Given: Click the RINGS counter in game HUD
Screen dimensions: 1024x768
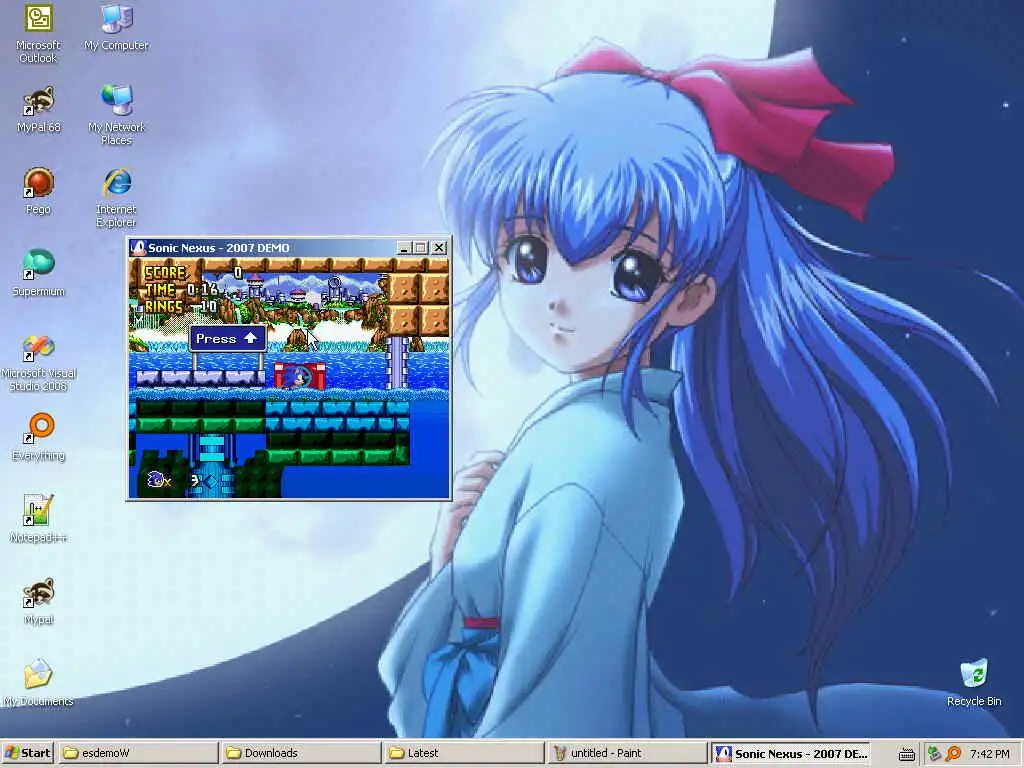Looking at the screenshot, I should click(181, 306).
